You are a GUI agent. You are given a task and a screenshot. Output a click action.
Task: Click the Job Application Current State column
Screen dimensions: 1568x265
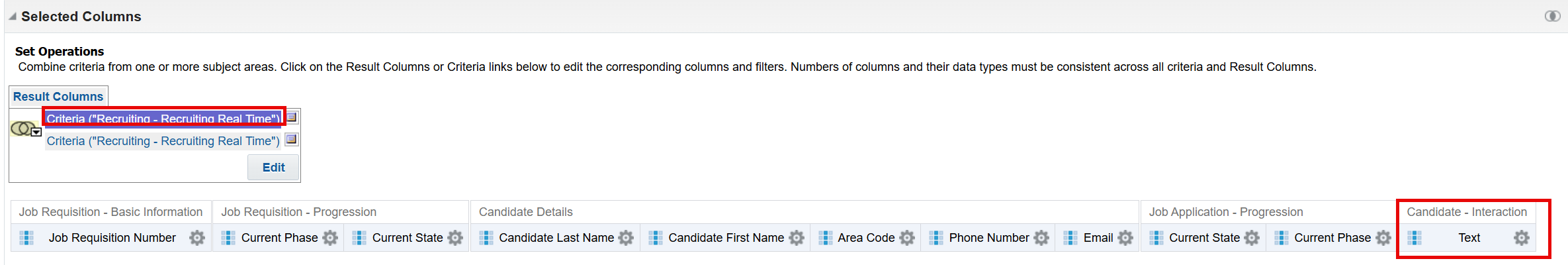click(1203, 238)
